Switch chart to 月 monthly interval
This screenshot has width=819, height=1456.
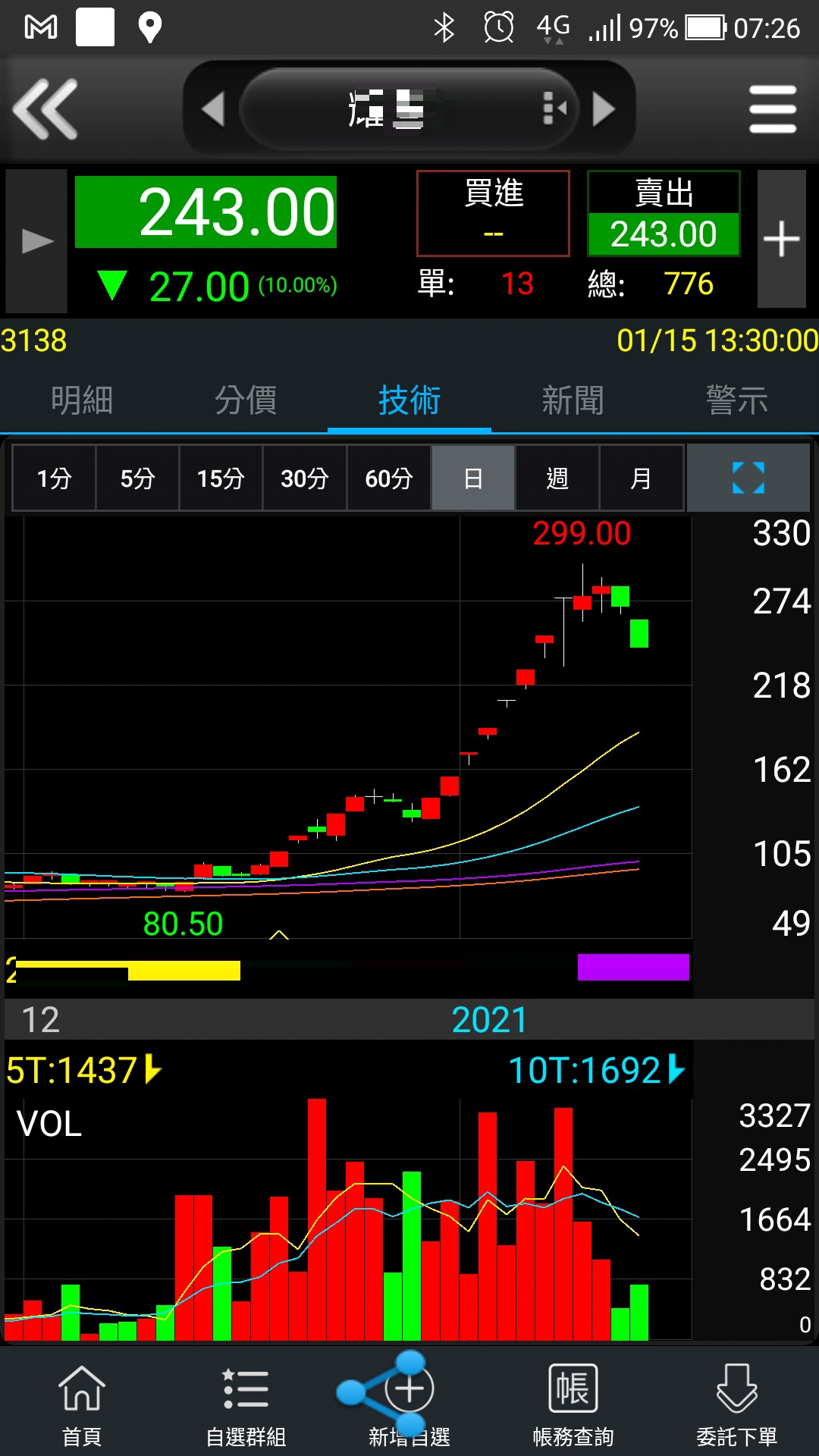tap(641, 479)
